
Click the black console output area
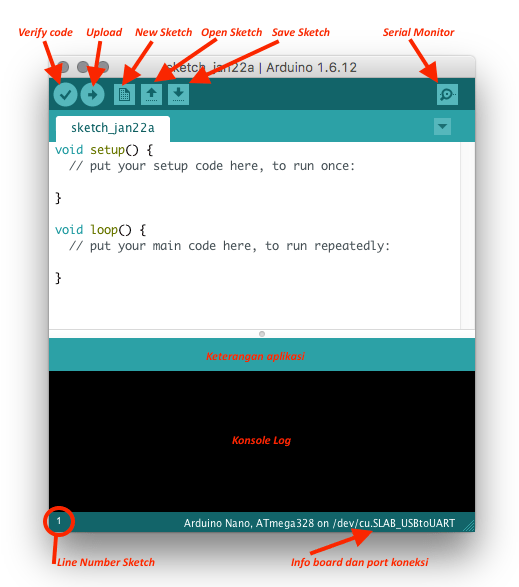(x=262, y=441)
